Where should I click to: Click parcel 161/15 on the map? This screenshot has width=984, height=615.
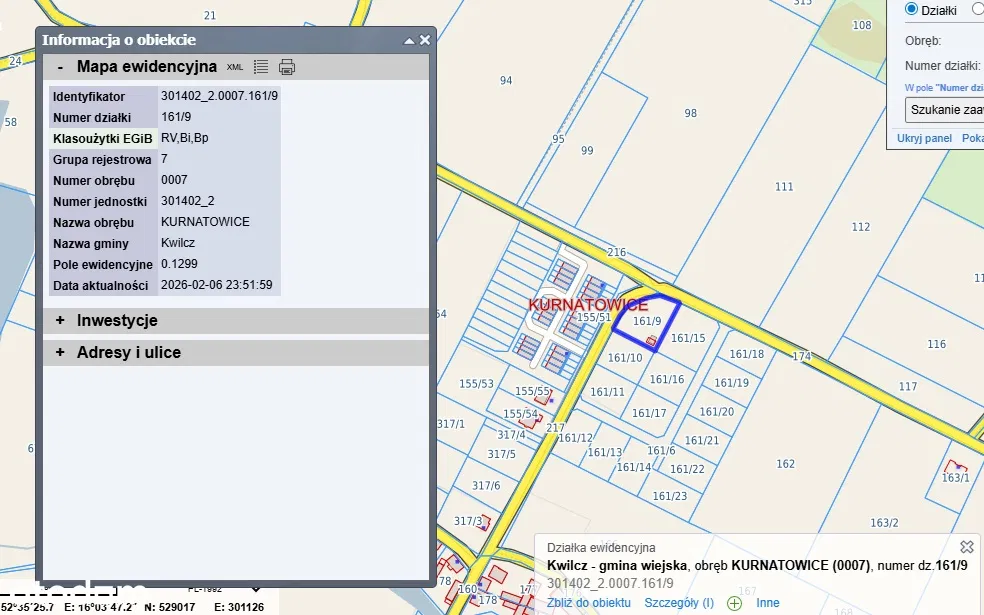(688, 338)
